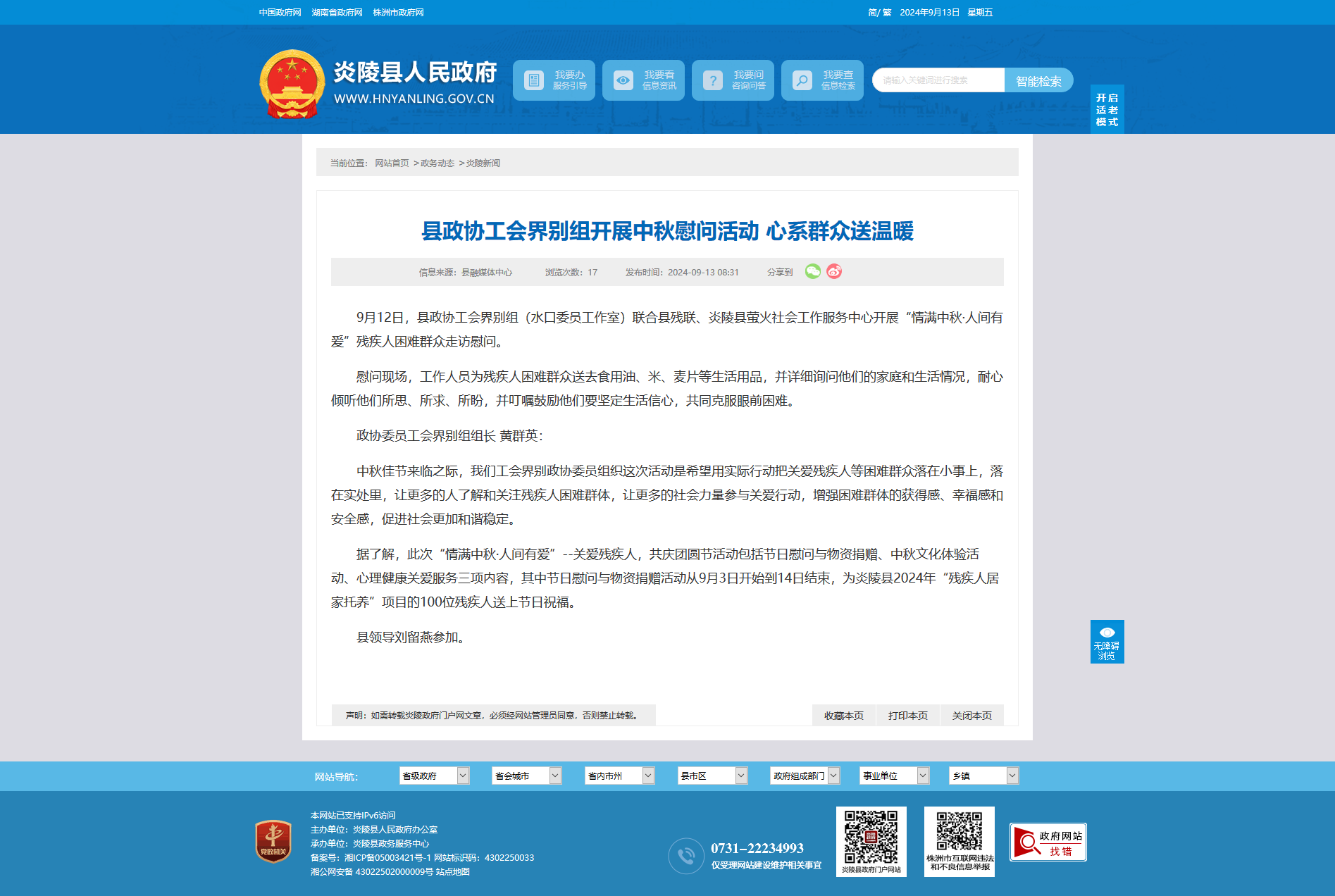Focus the keyword search input field
Screen dimensions: 1335x896
click(938, 80)
